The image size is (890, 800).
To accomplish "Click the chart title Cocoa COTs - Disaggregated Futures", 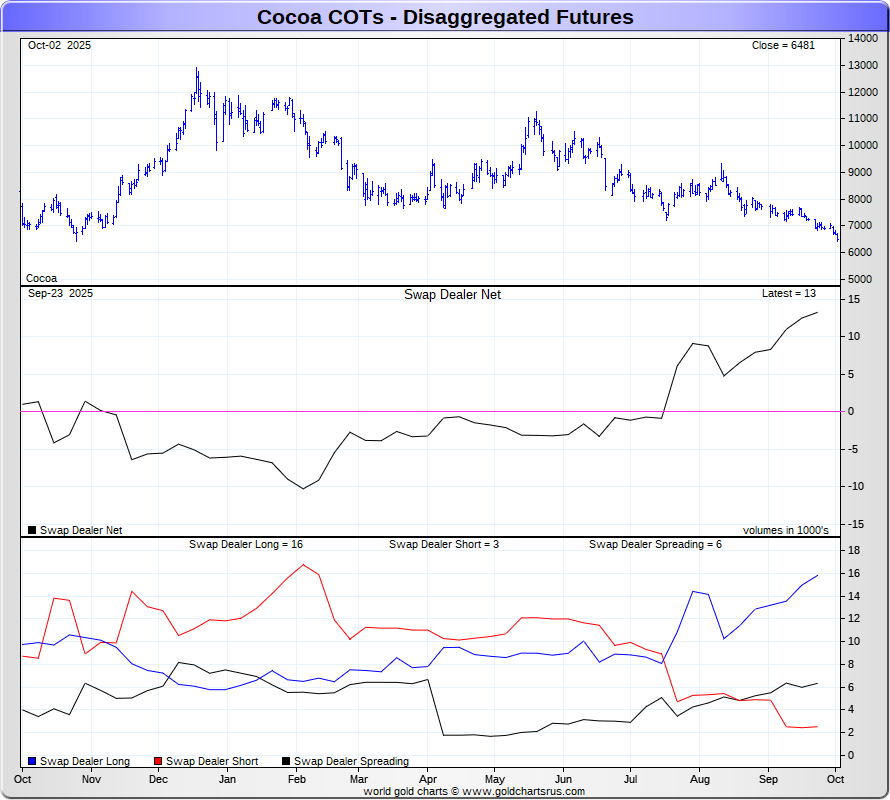I will point(445,17).
